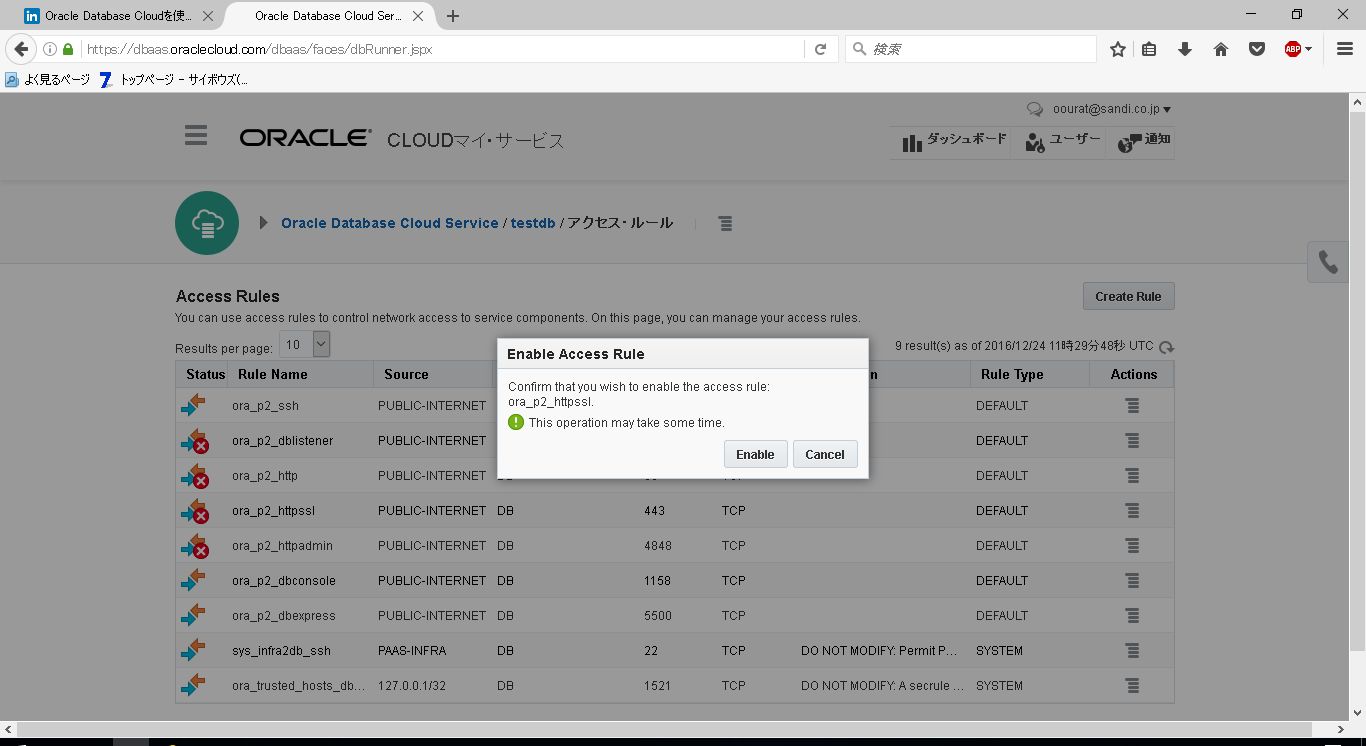
Task: Open the Oracle Cloud navigation hamburger menu
Action: pyautogui.click(x=196, y=136)
